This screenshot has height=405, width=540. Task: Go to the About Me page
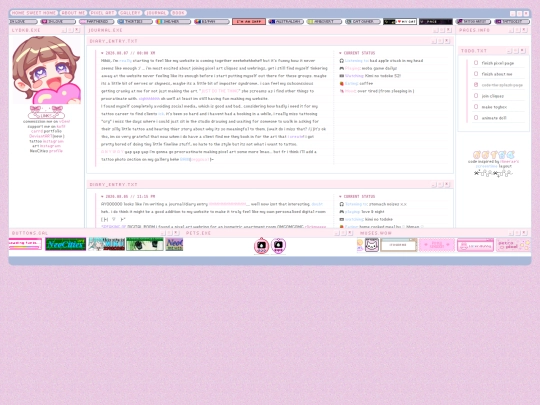(x=73, y=13)
